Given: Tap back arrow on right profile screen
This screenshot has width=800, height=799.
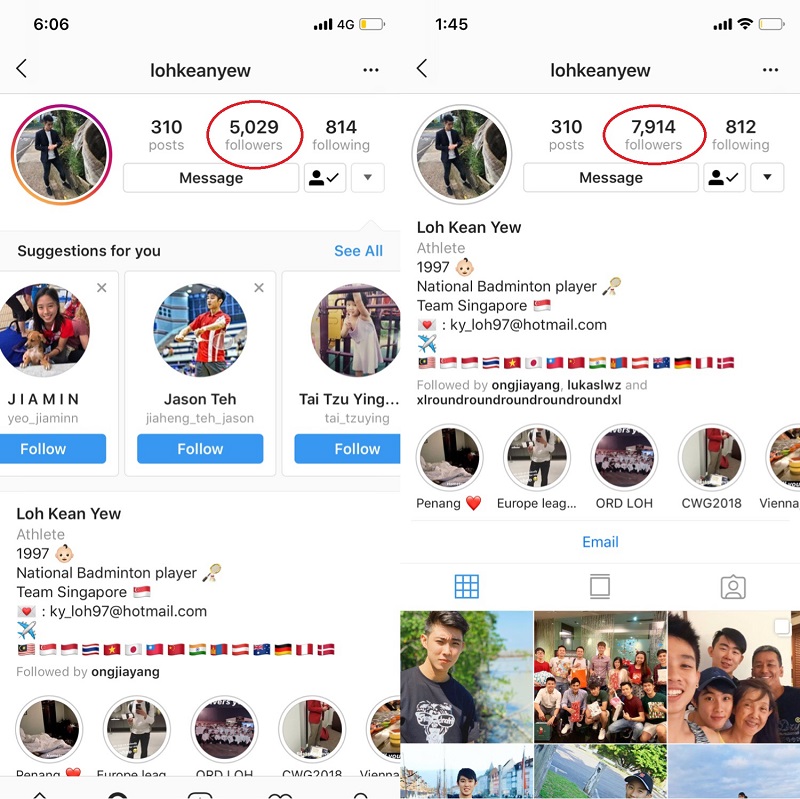Looking at the screenshot, I should [x=421, y=68].
